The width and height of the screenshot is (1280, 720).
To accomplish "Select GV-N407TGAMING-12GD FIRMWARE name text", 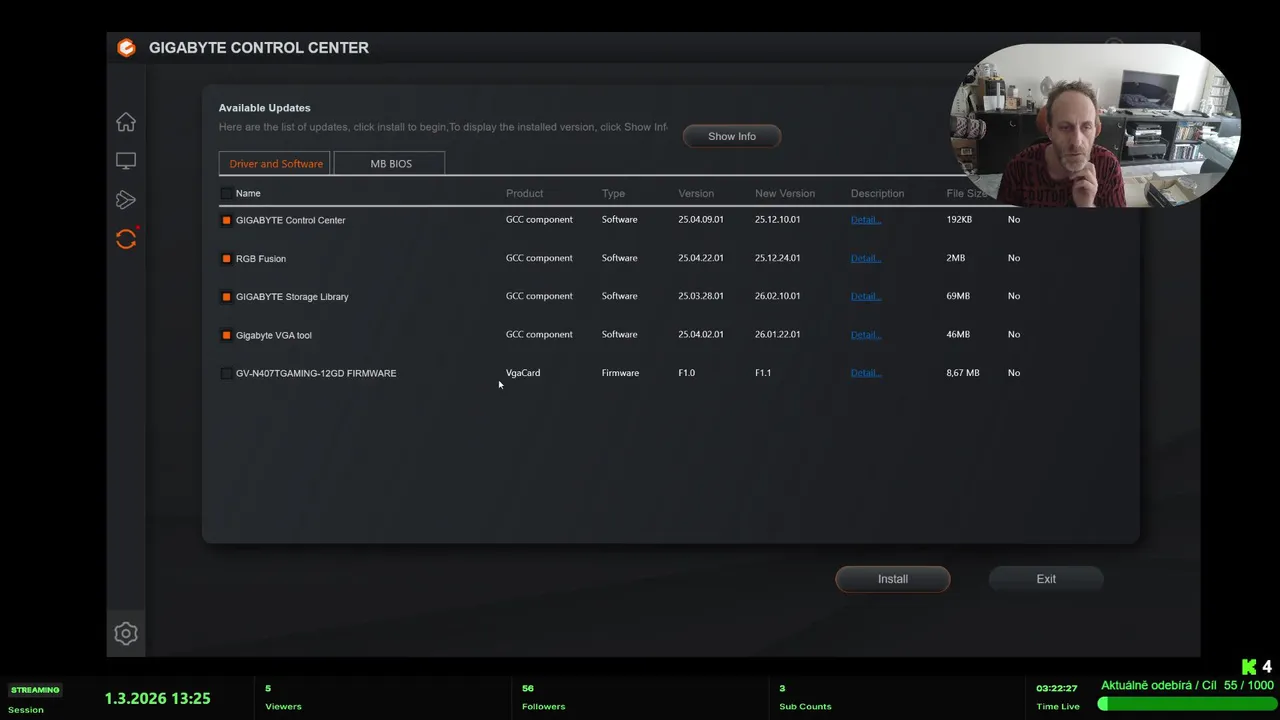I will coord(316,373).
